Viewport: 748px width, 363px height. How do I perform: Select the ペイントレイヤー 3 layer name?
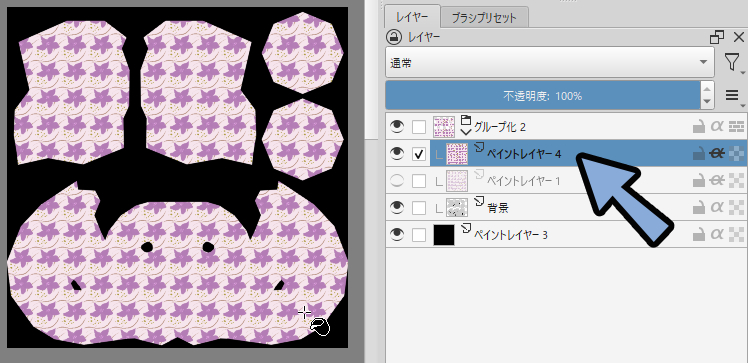(x=510, y=235)
